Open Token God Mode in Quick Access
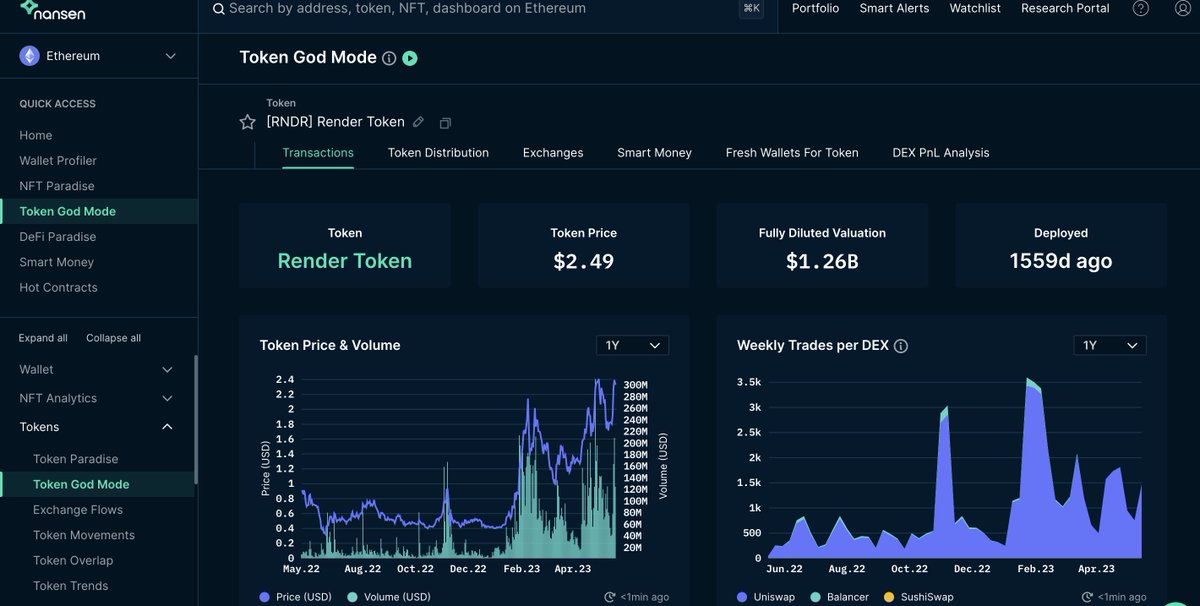 click(68, 211)
